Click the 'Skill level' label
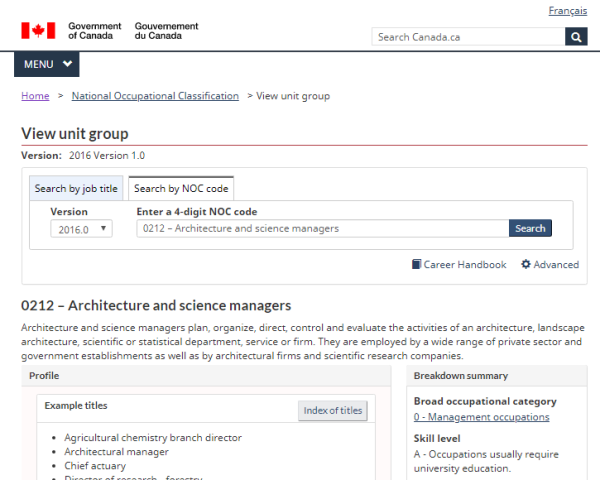The height and width of the screenshot is (480, 600). point(437,438)
